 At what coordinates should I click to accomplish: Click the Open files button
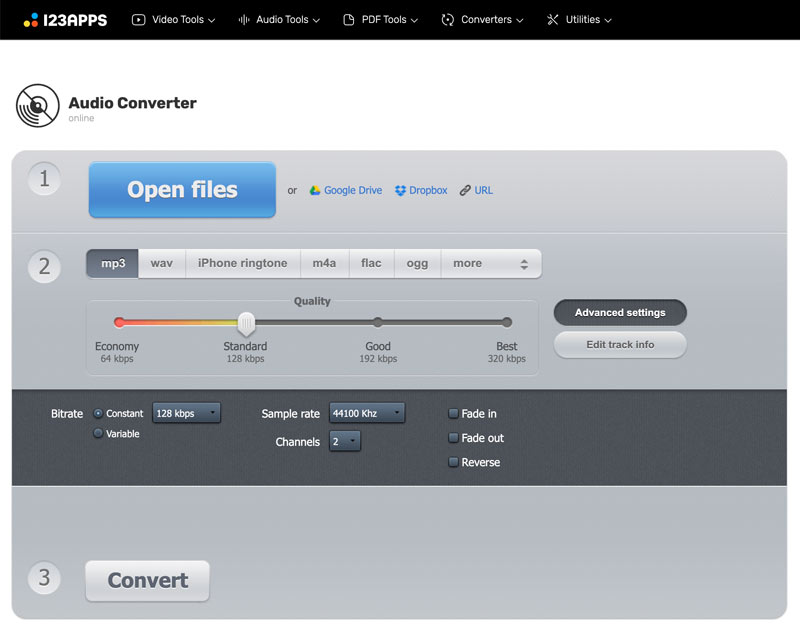point(182,190)
